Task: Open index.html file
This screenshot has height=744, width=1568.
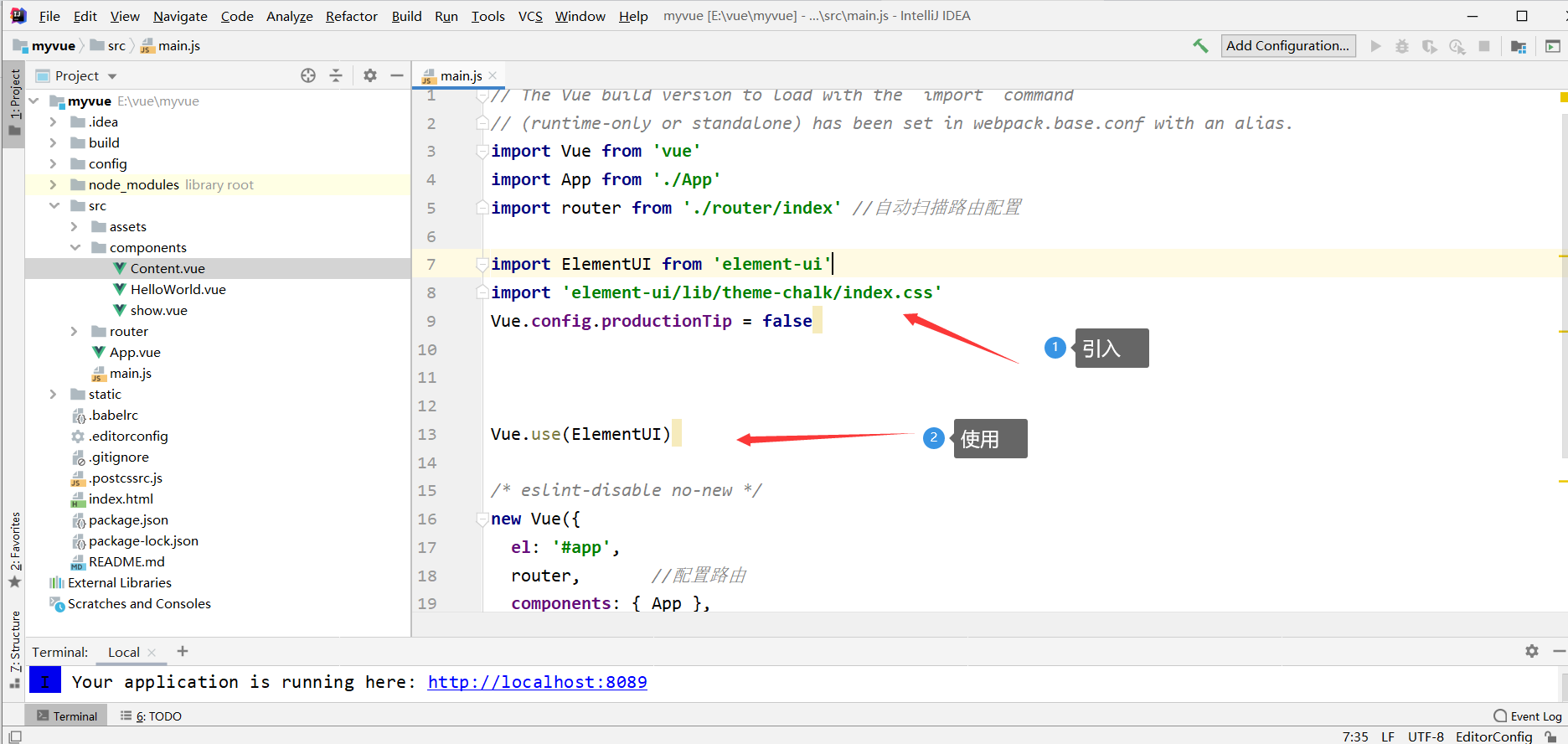Action: point(121,499)
